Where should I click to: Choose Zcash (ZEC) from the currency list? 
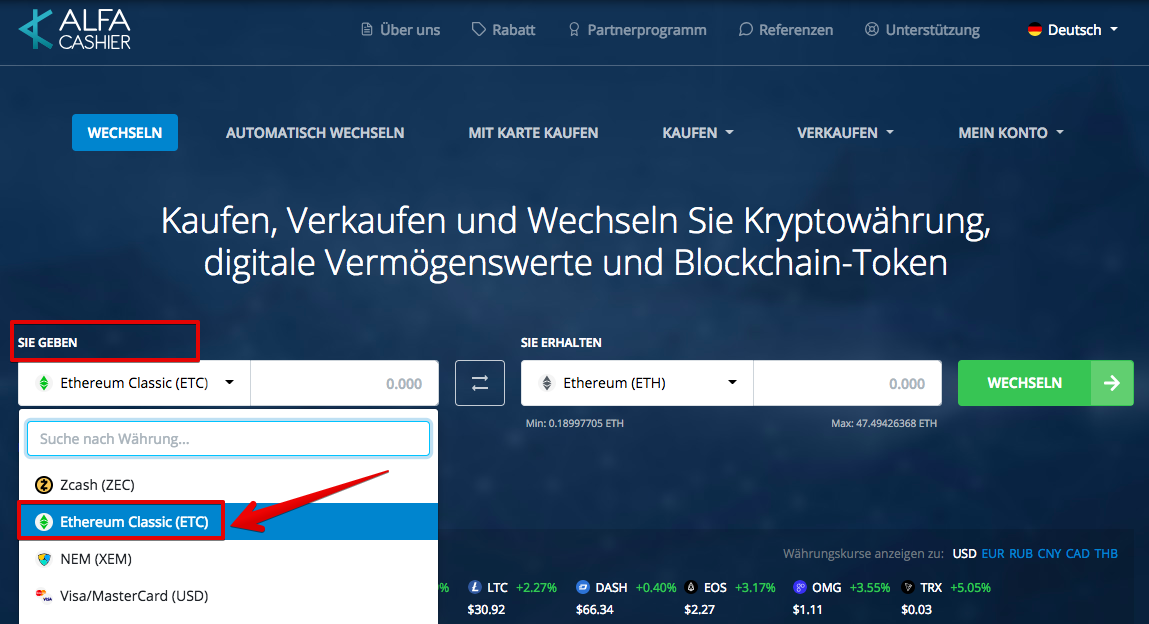229,485
